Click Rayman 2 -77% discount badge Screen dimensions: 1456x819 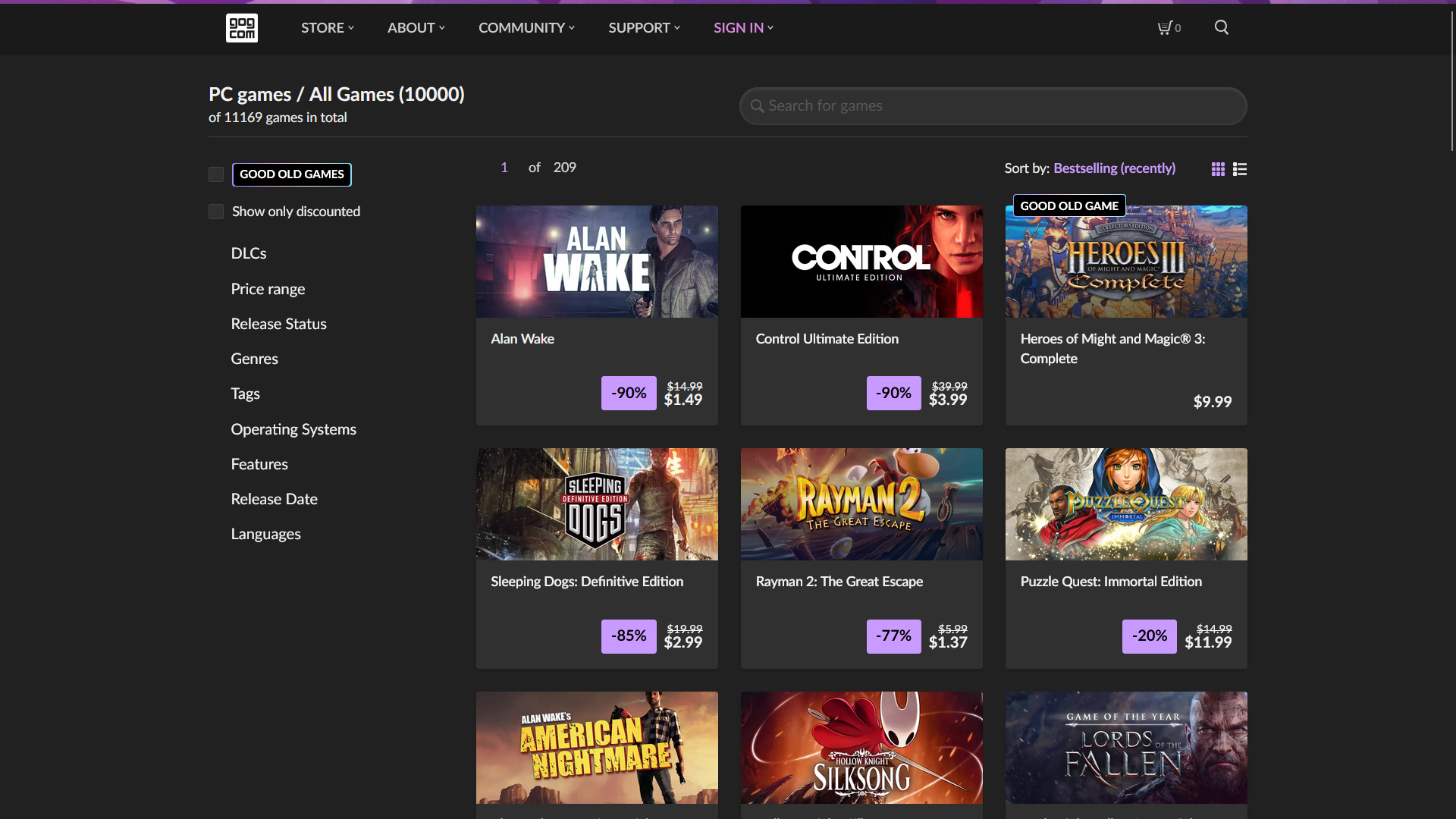[x=893, y=636]
